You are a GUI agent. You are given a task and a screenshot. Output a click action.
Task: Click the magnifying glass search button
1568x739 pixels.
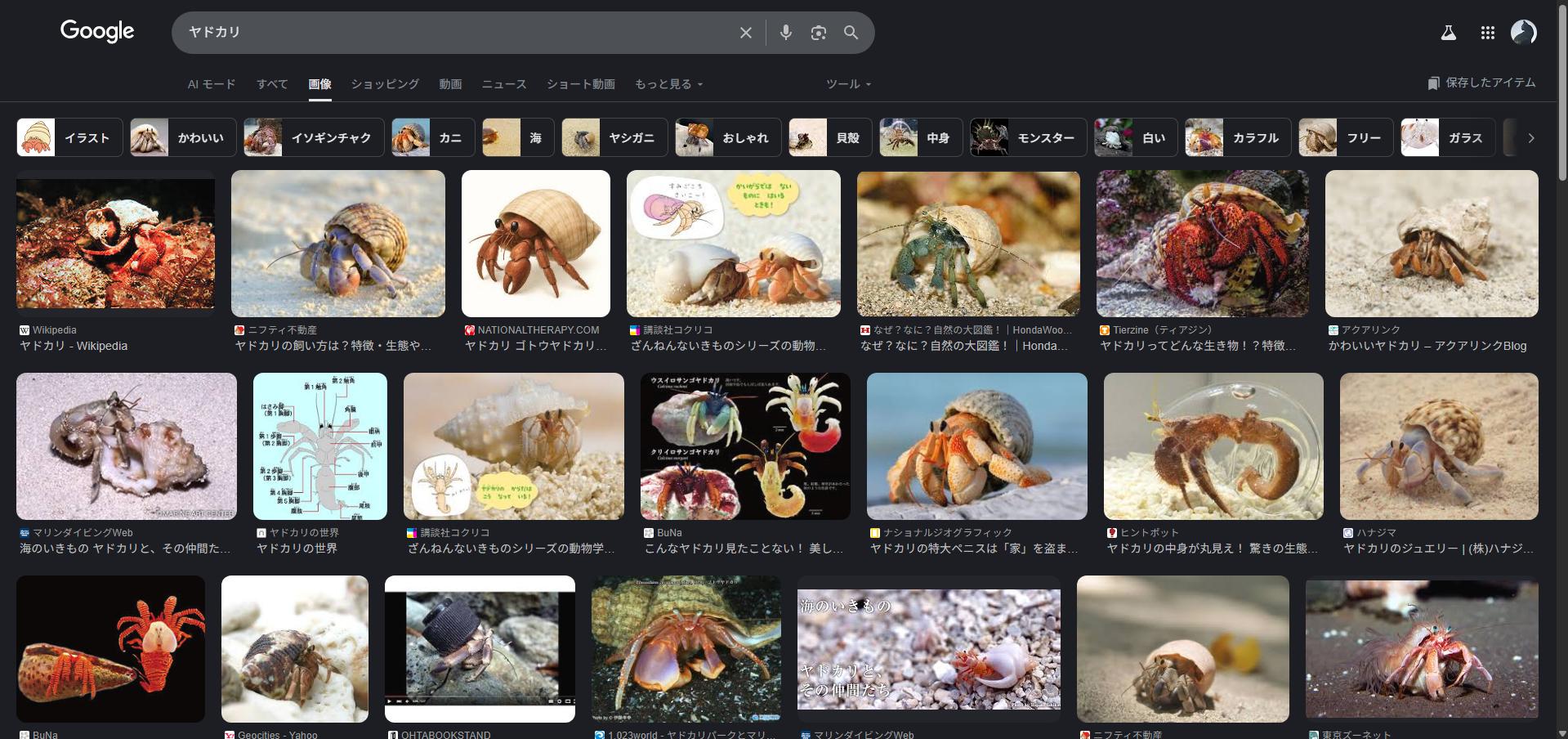coord(851,33)
